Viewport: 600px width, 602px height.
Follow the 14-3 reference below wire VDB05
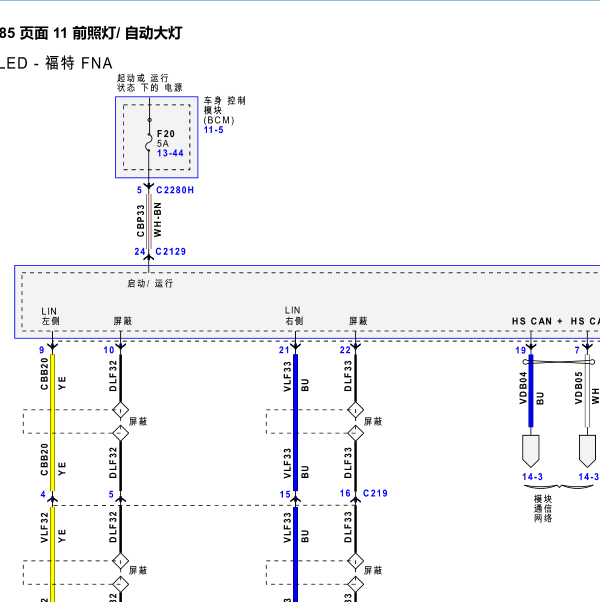589,477
